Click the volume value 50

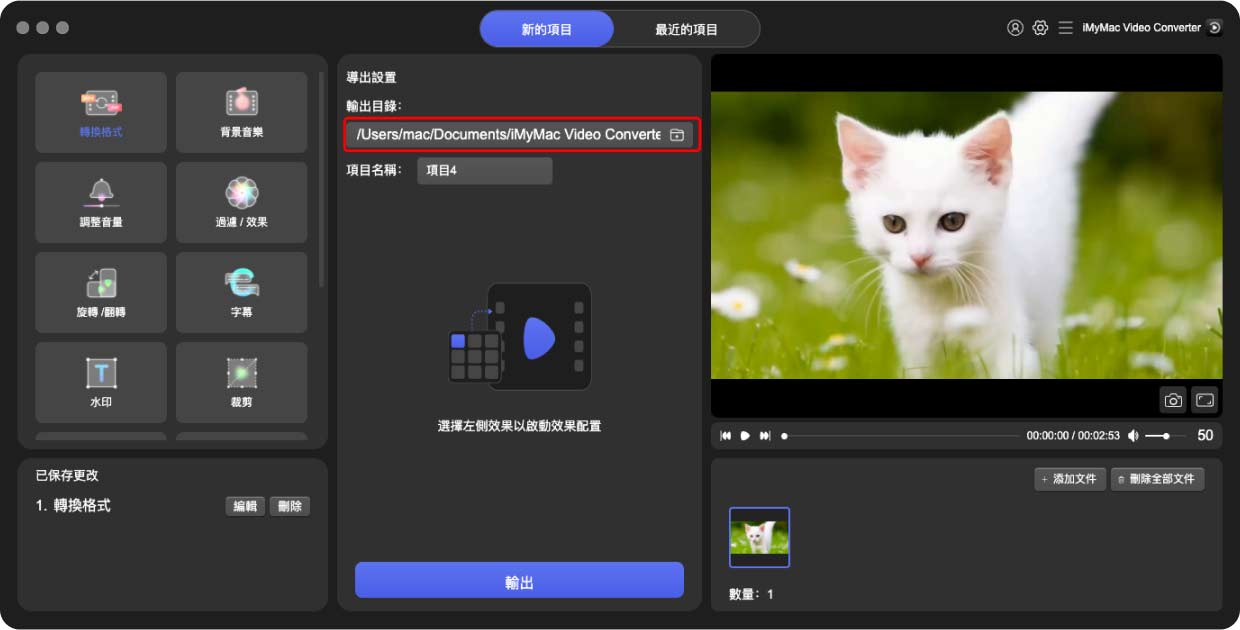coord(1205,436)
